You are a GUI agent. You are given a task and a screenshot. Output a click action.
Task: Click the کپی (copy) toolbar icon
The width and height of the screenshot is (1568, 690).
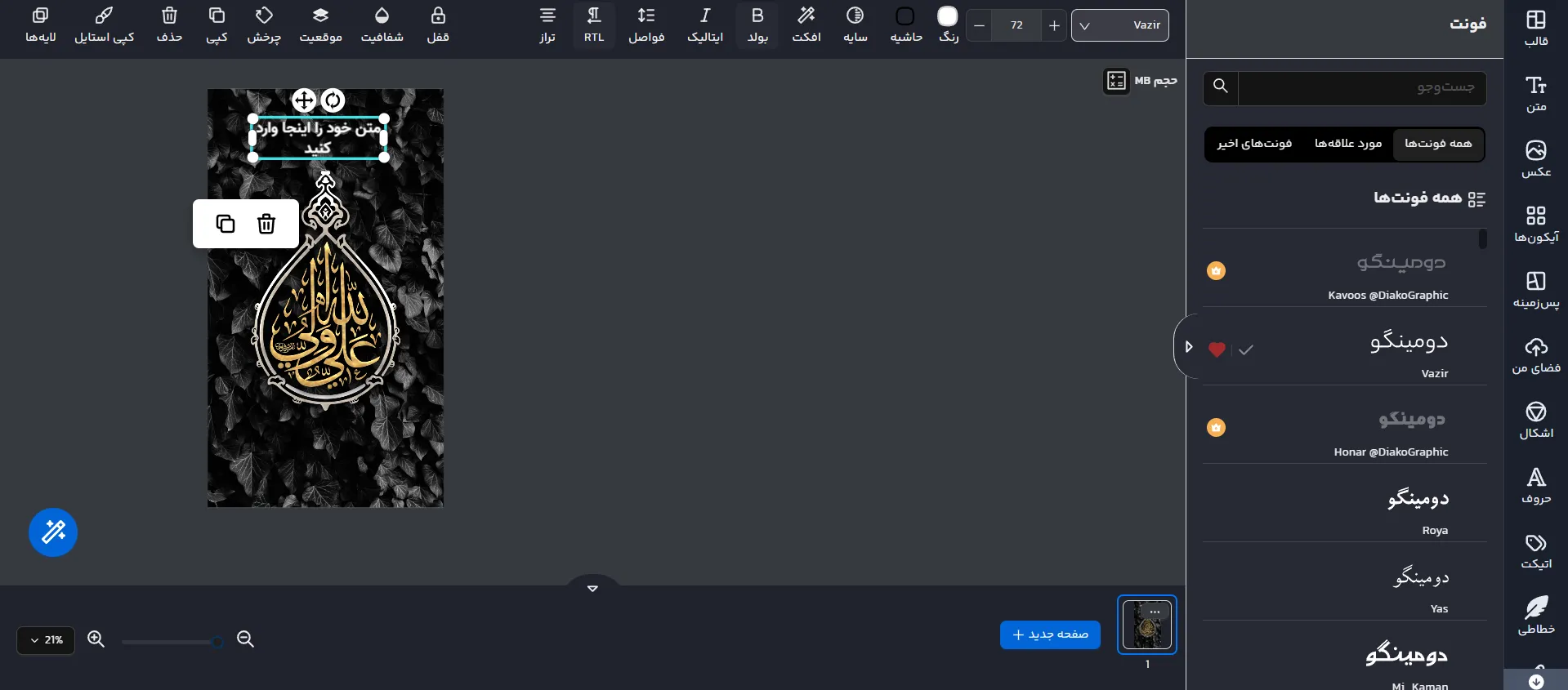(217, 25)
